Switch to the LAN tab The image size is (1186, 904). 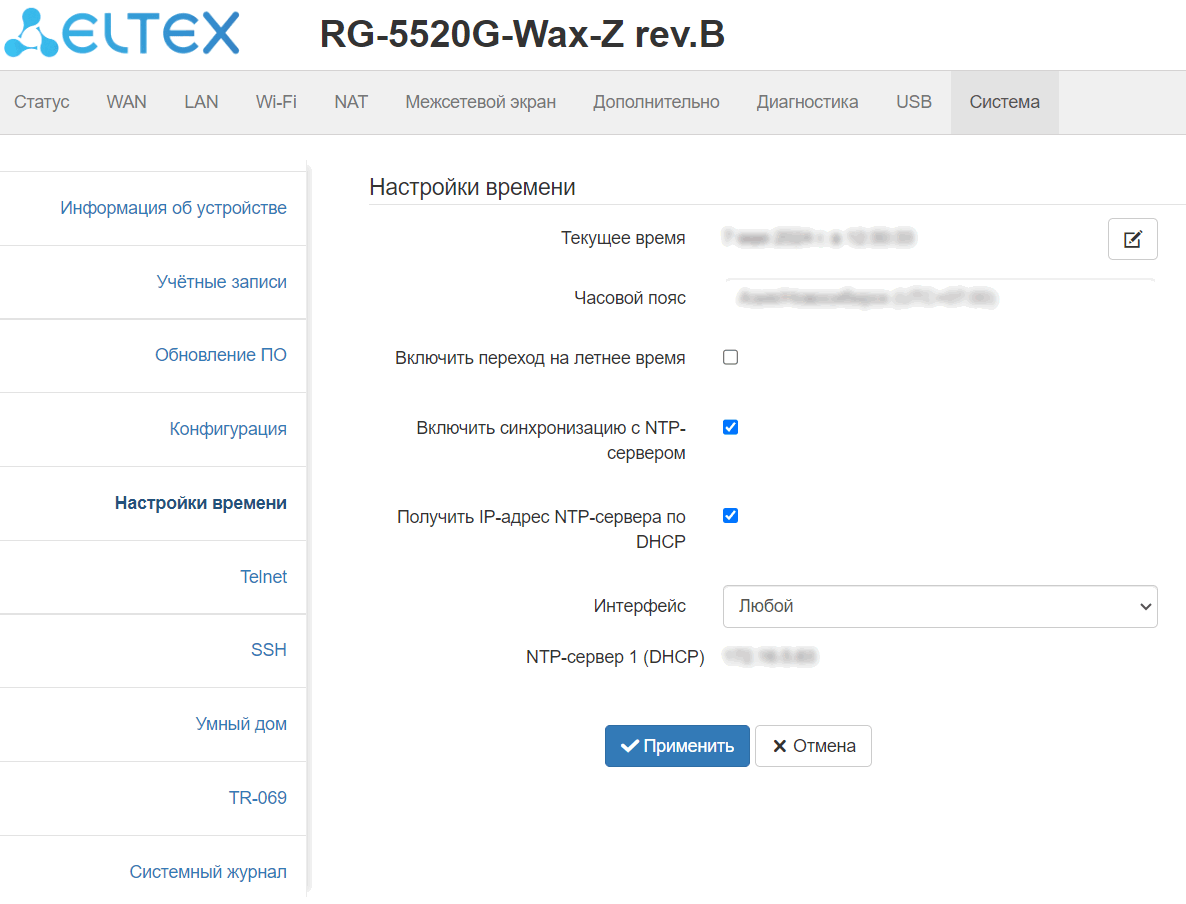pos(201,102)
